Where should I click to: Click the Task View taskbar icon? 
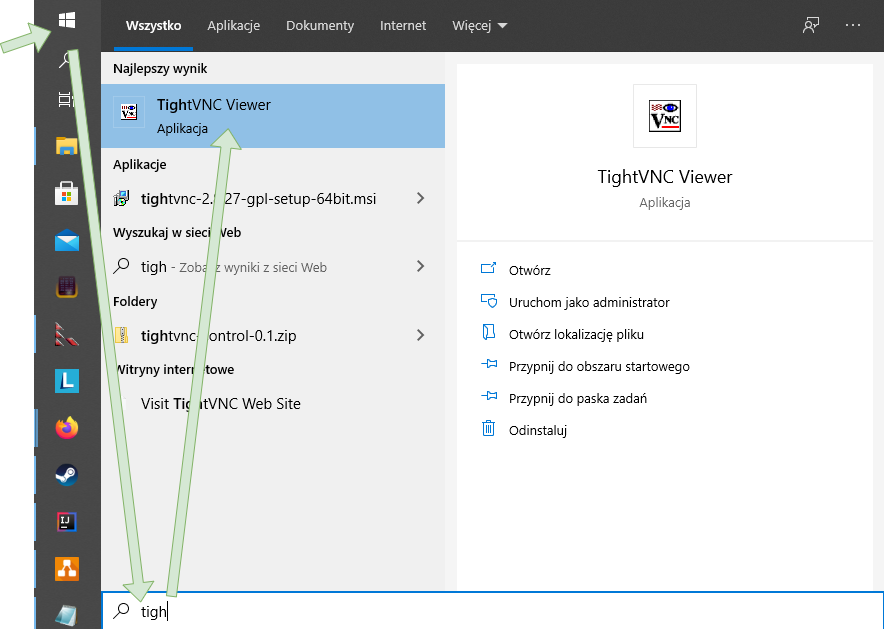(x=67, y=99)
